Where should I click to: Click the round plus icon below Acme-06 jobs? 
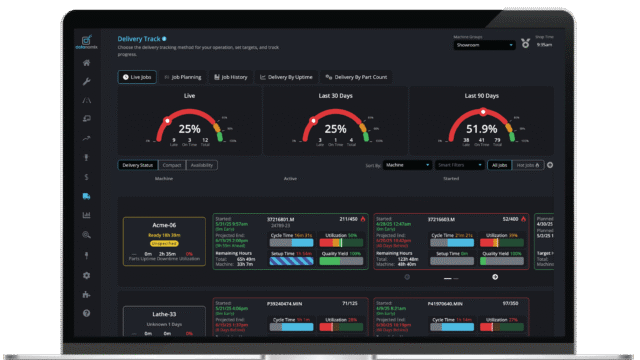click(495, 277)
